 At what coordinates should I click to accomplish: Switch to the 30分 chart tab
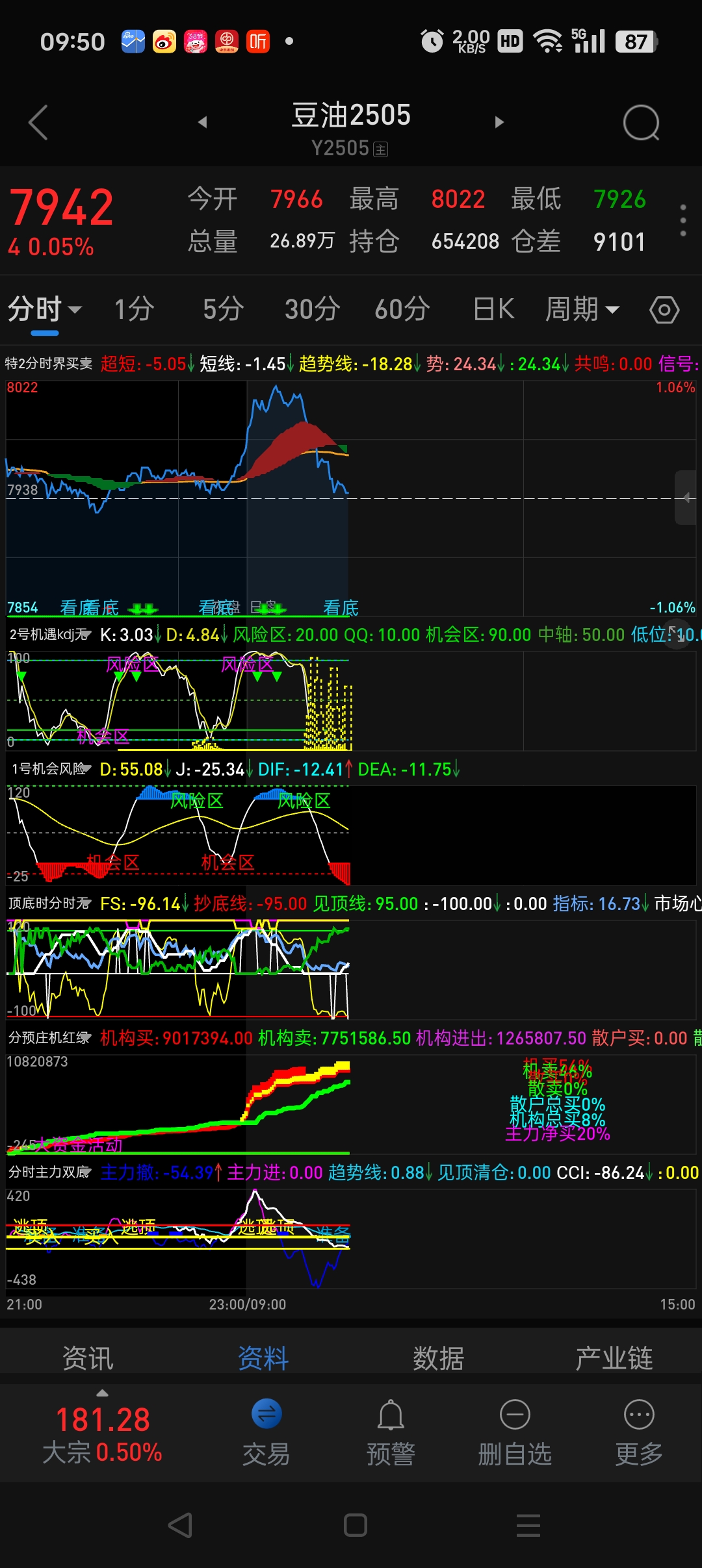click(x=313, y=309)
